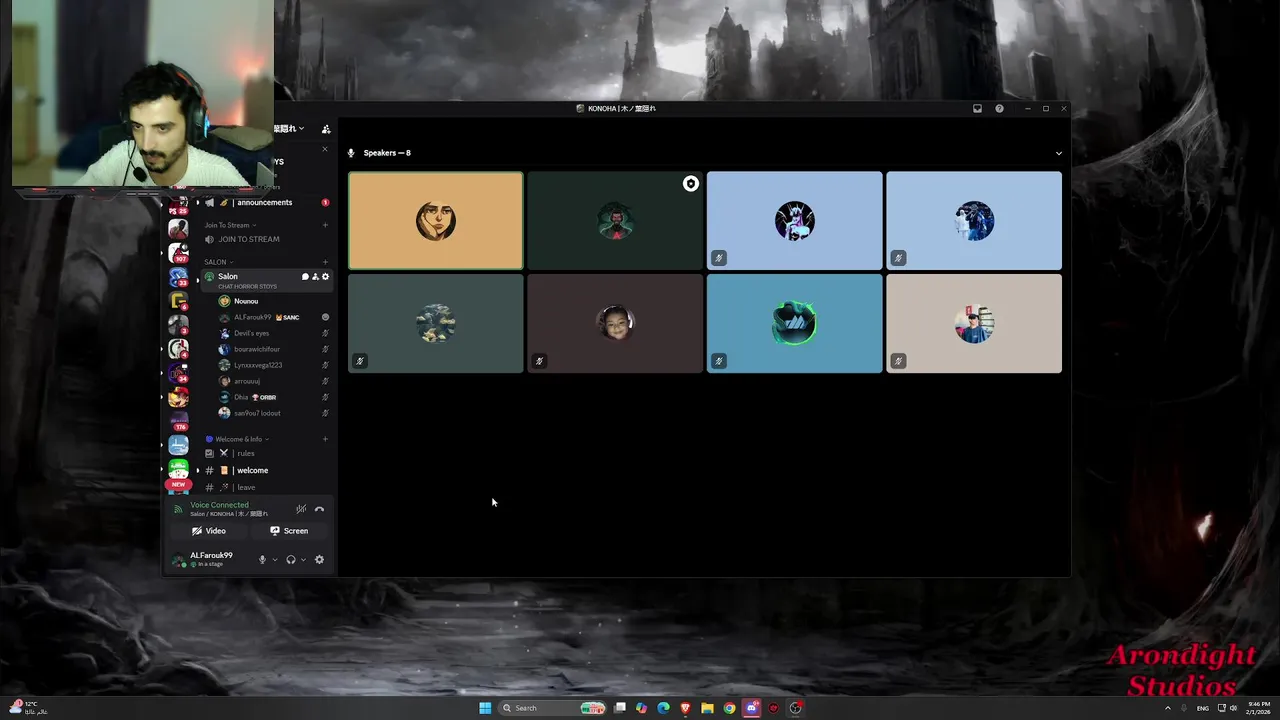Toggle deafen headphones icon

pos(291,560)
